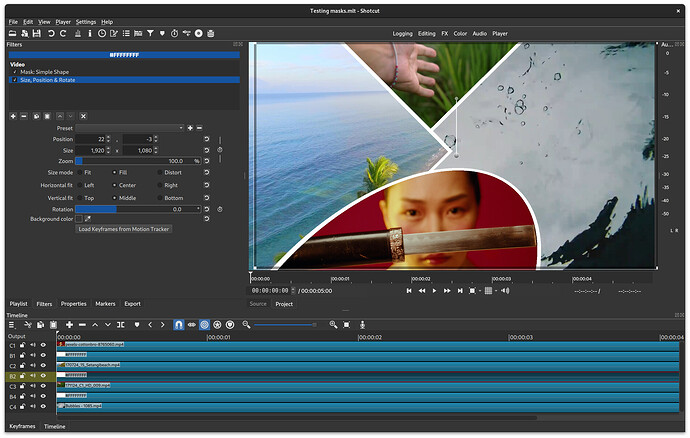
Task: Open the grid overlay dropdown in the player
Action: click(489, 290)
